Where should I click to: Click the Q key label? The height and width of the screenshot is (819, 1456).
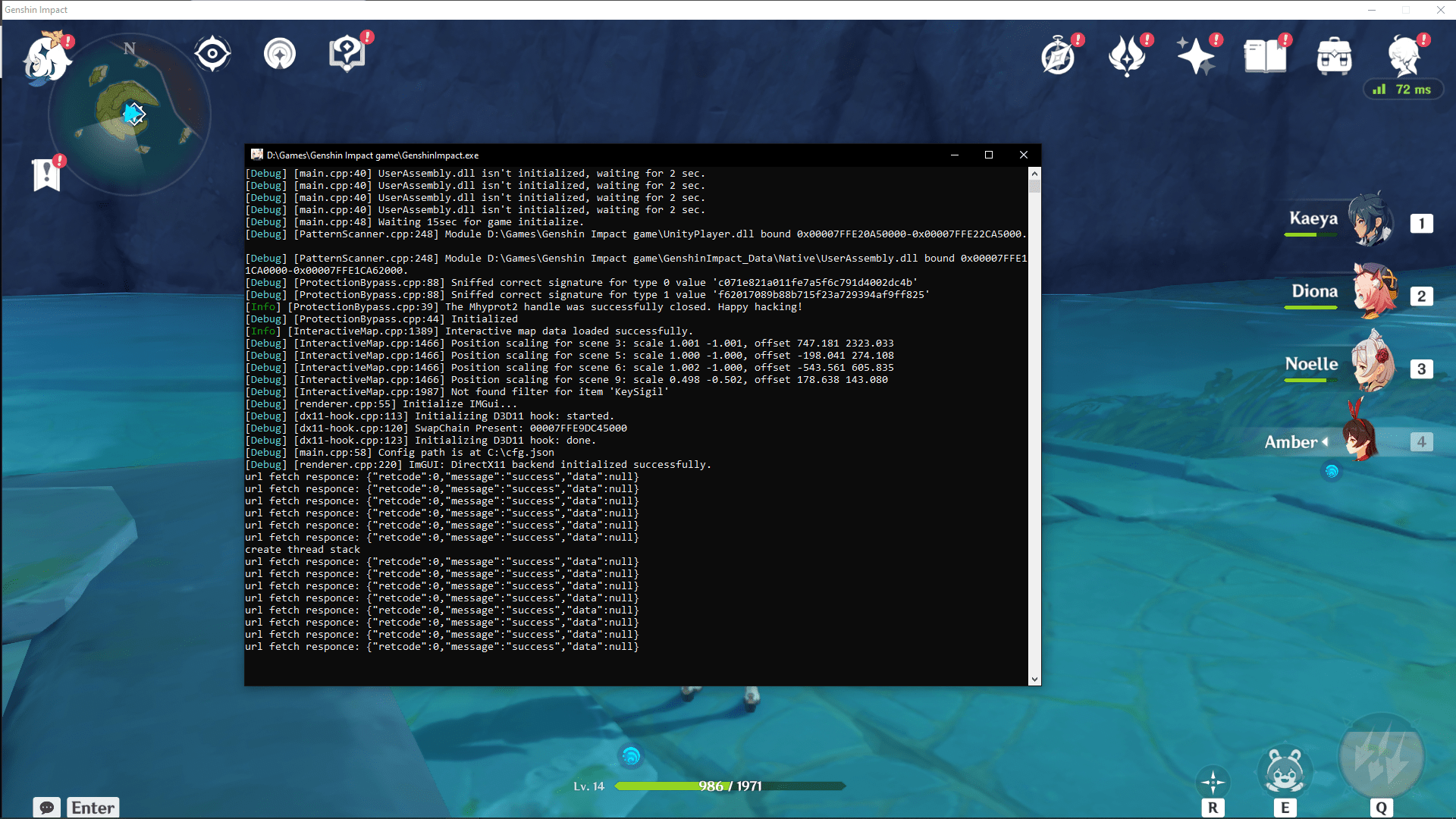[1381, 808]
